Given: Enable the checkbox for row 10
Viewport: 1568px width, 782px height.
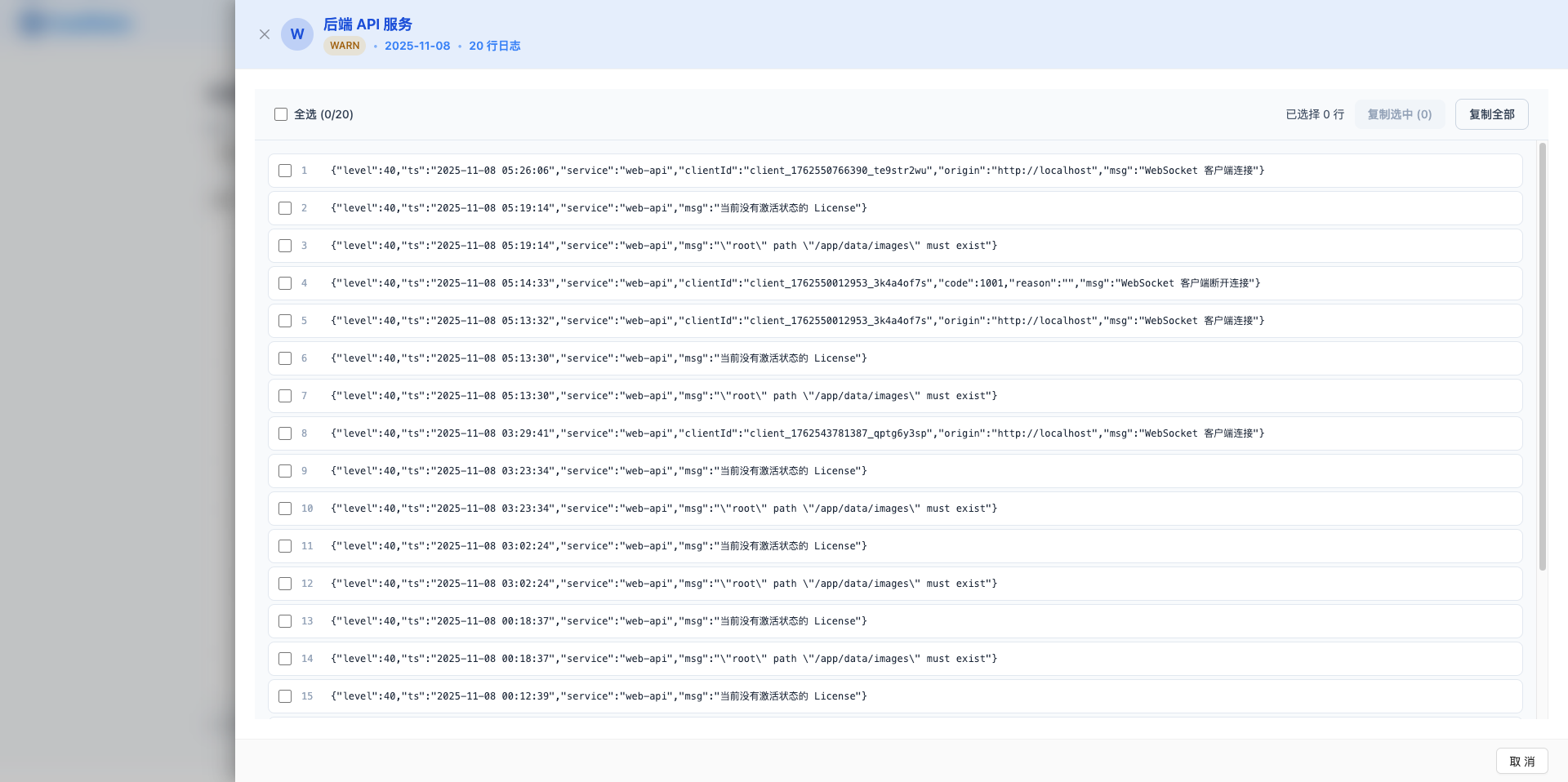Looking at the screenshot, I should (x=285, y=509).
